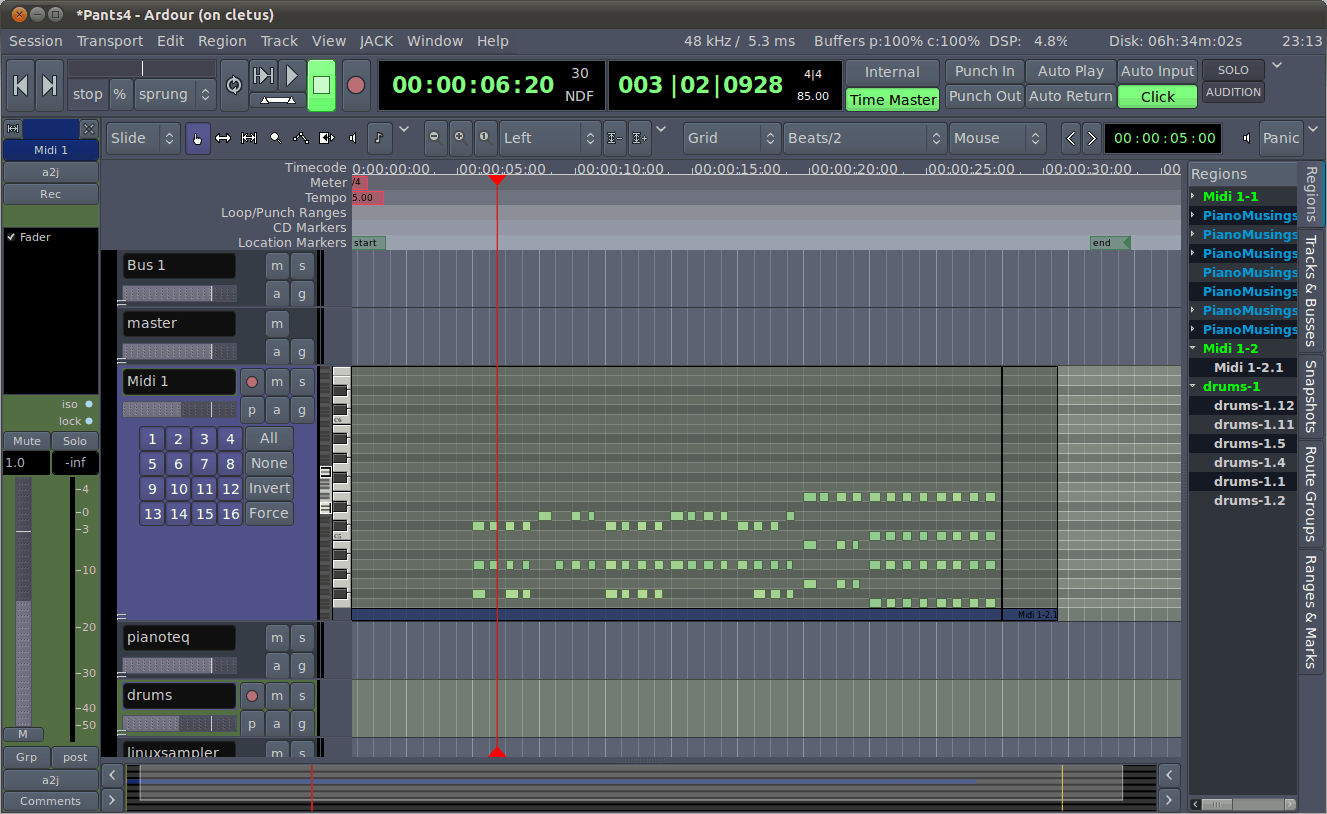Toggle the Click metronome button

click(1157, 97)
